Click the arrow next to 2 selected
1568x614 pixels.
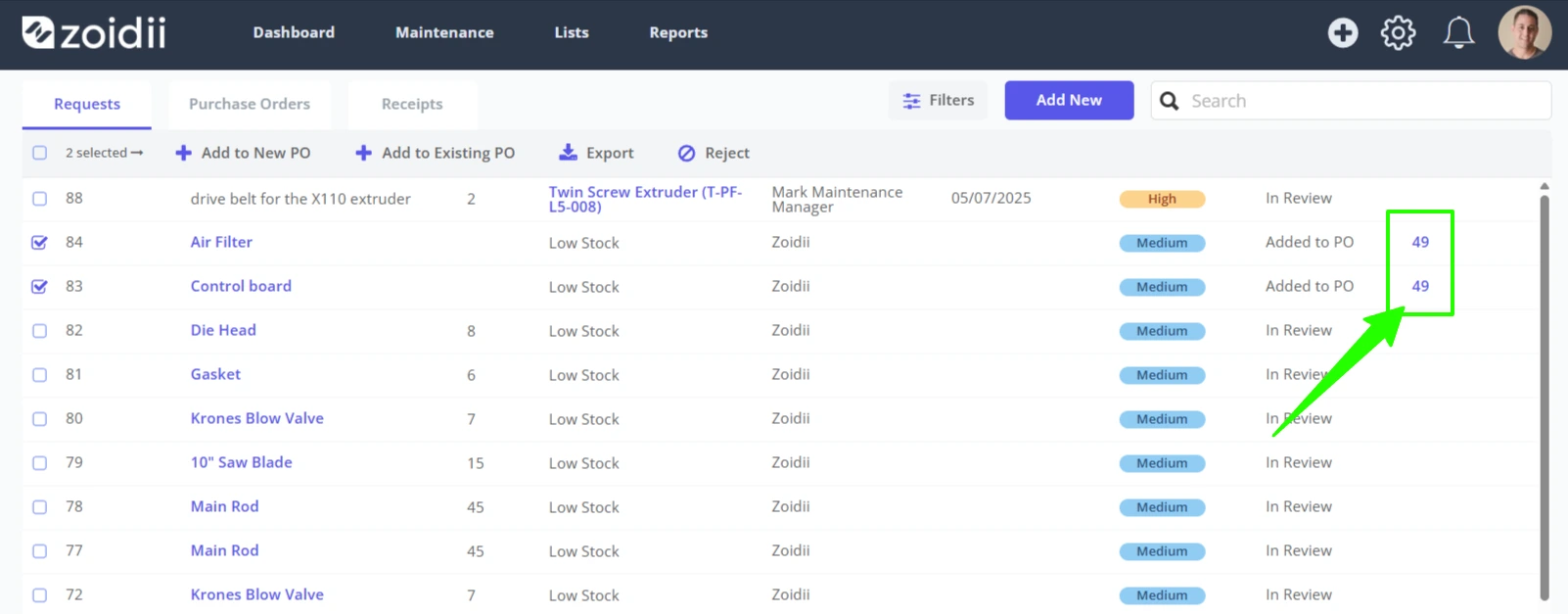coord(137,153)
